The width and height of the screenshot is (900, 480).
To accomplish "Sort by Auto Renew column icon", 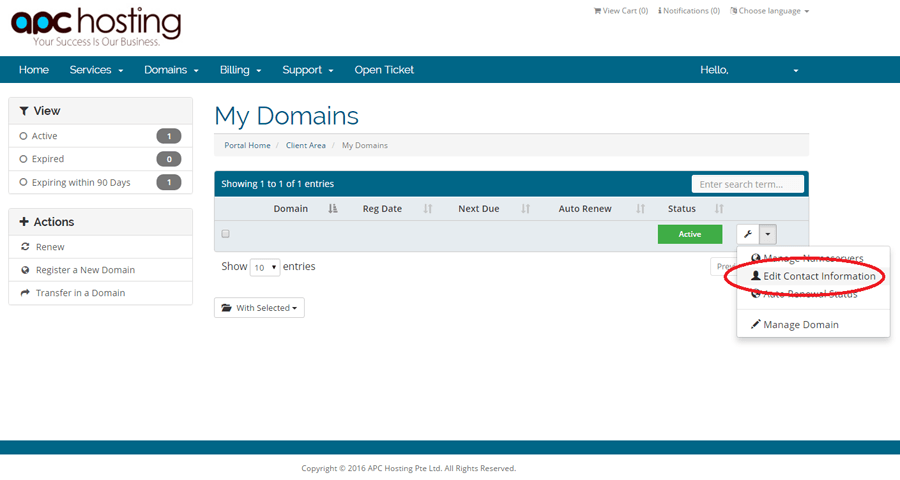I will 641,209.
